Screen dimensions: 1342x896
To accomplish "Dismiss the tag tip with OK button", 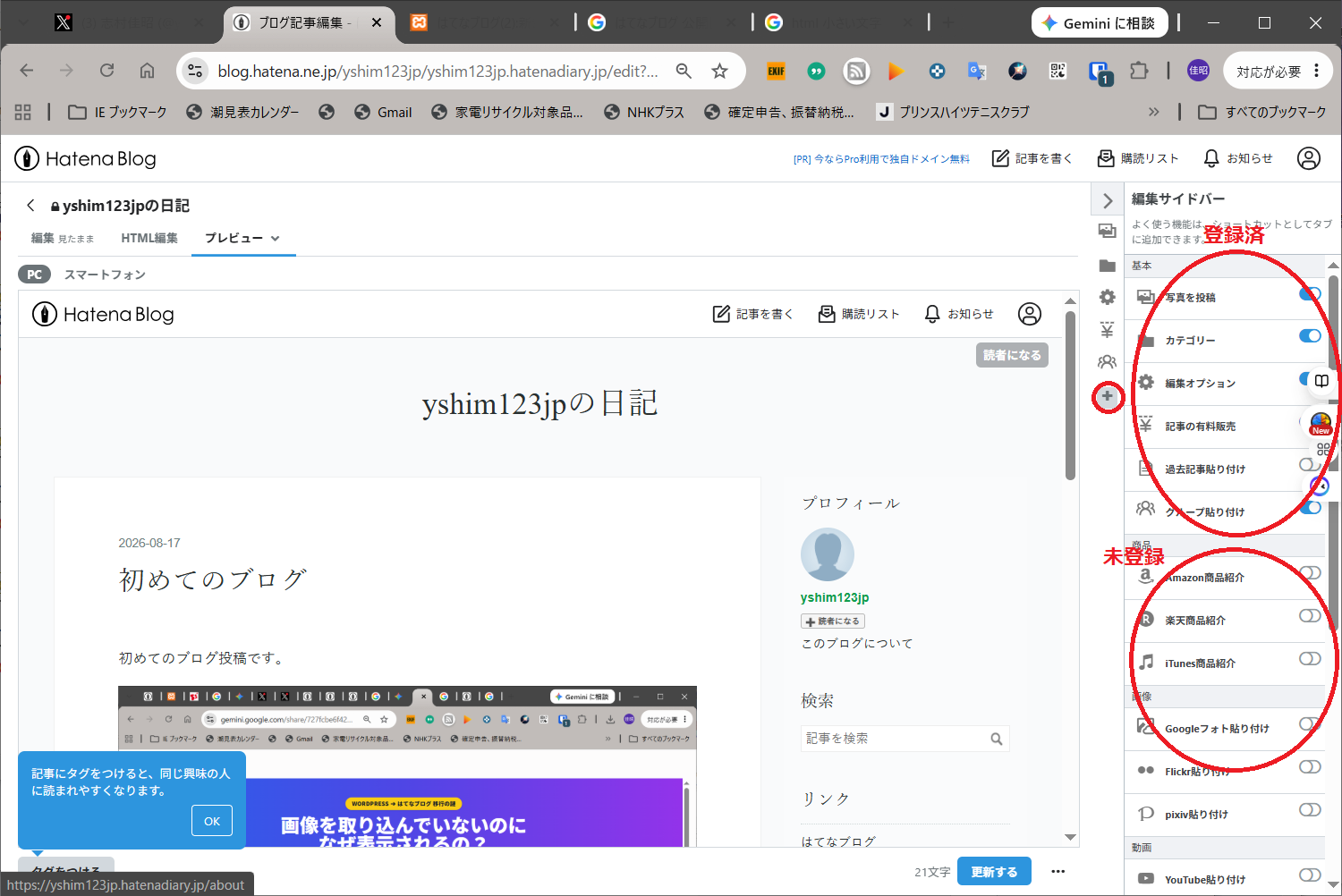I will click(x=212, y=821).
